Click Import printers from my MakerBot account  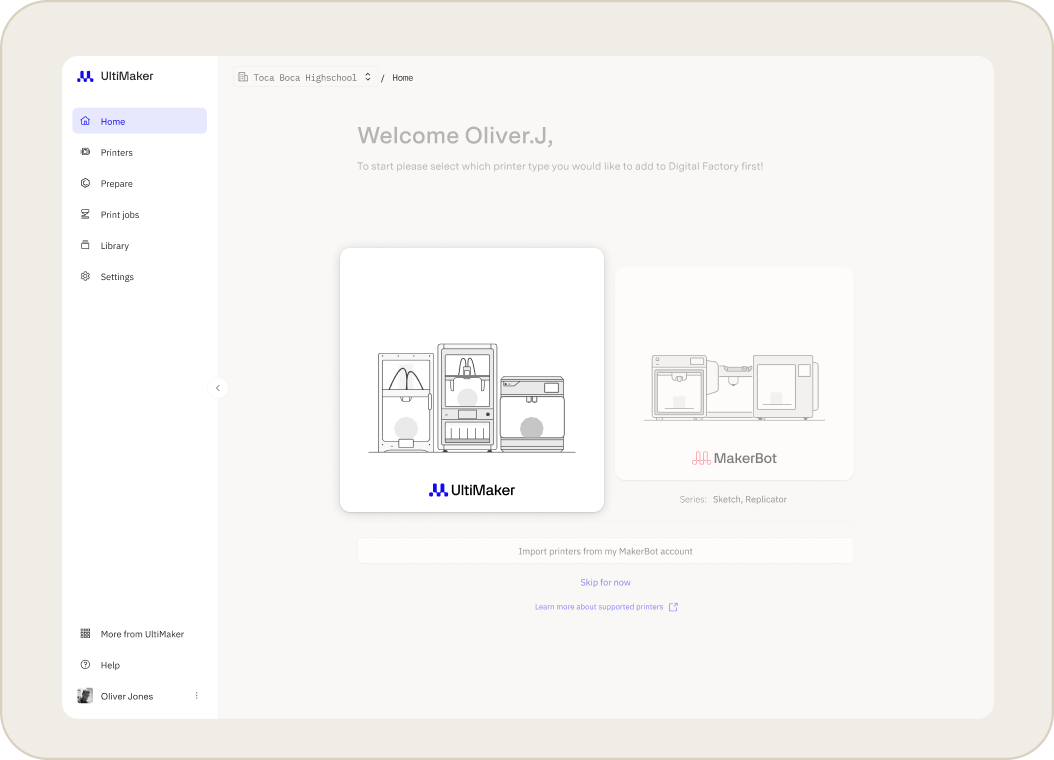click(606, 551)
